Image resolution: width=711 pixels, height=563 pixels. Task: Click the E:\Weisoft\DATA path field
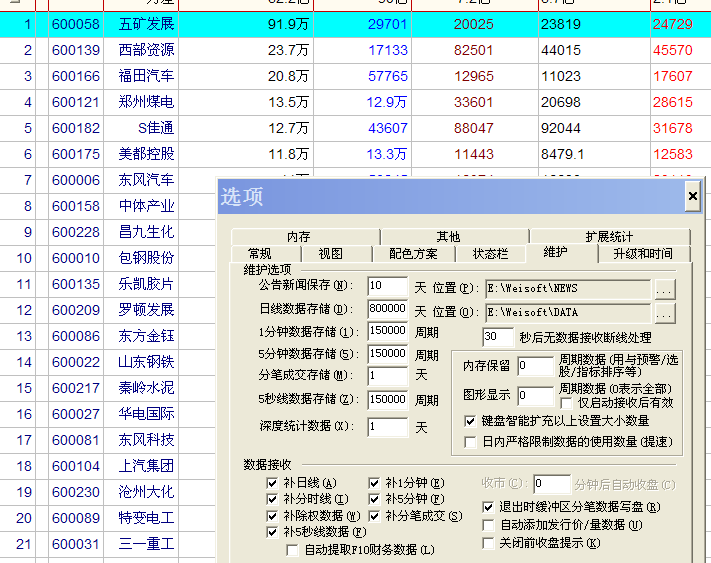(x=568, y=313)
